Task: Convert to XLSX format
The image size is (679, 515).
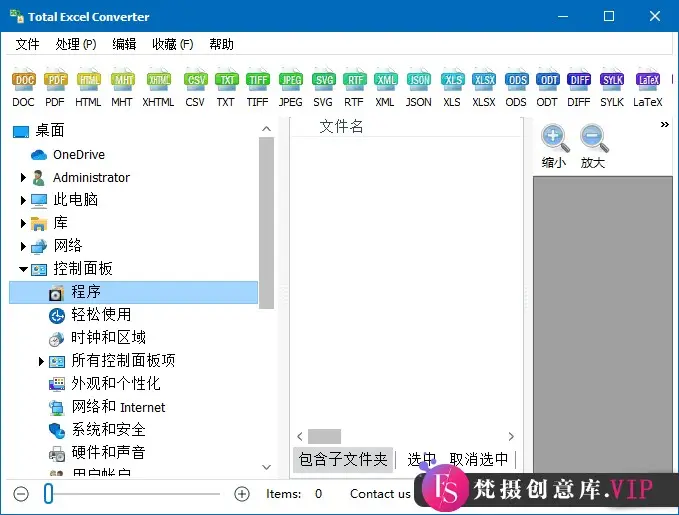Action: pos(484,87)
